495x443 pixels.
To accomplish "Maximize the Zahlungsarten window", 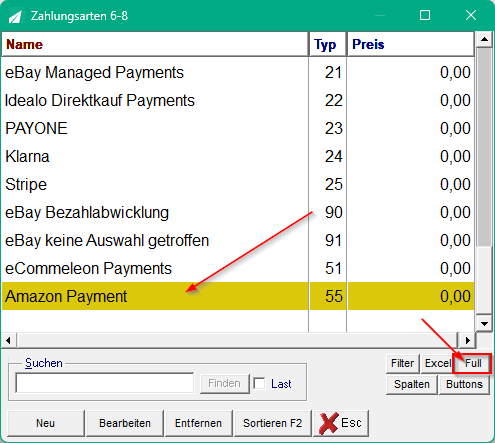I will click(x=425, y=15).
